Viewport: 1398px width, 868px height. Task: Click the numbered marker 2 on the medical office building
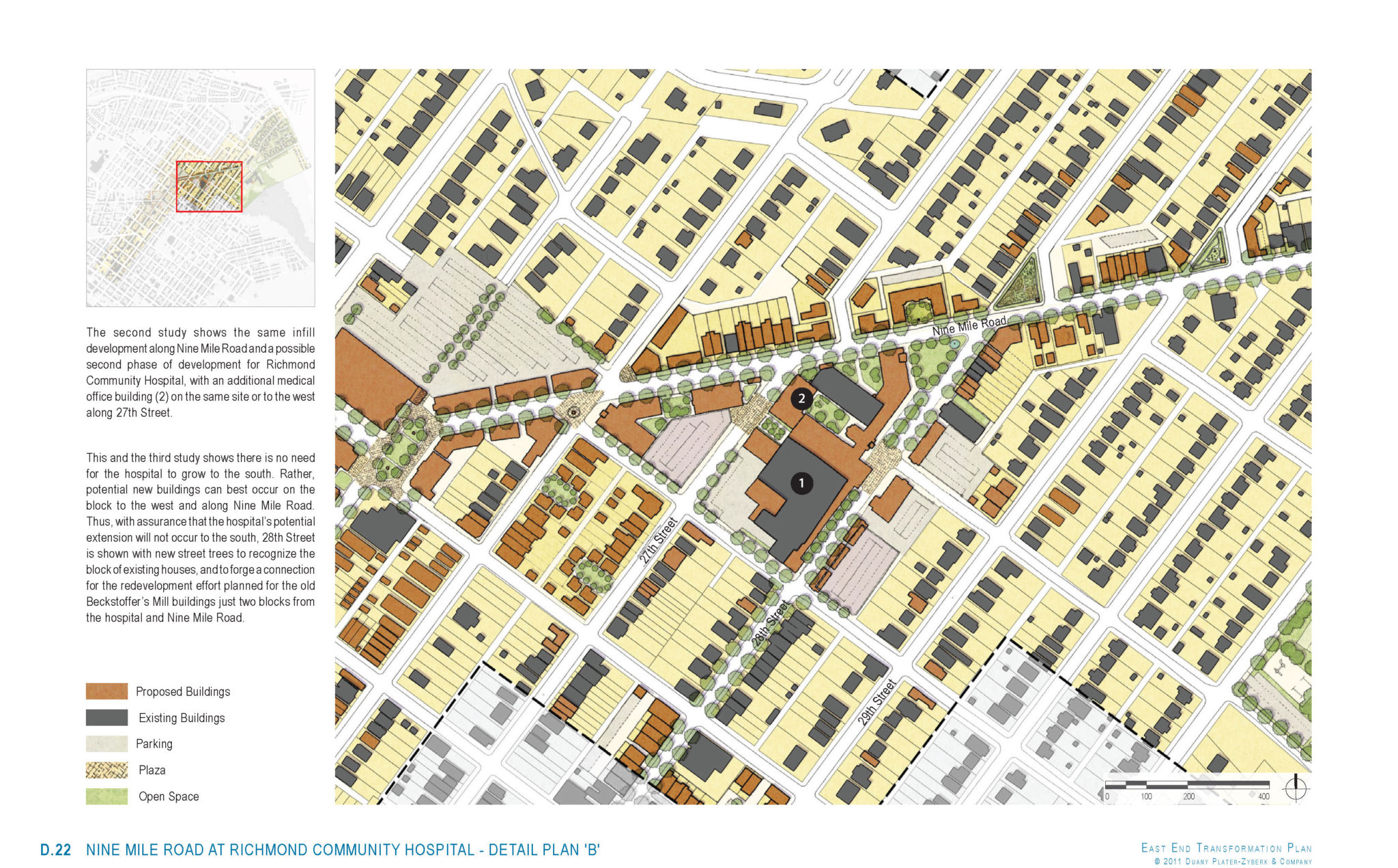click(x=801, y=399)
